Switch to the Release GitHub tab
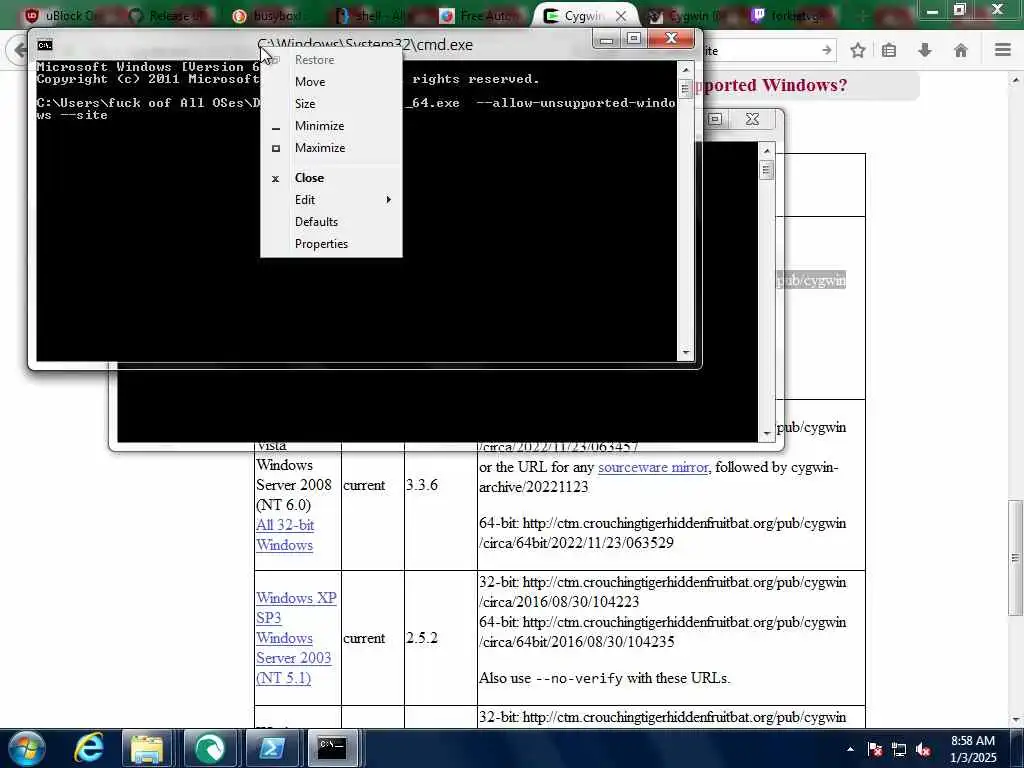Image resolution: width=1024 pixels, height=768 pixels. click(x=167, y=16)
